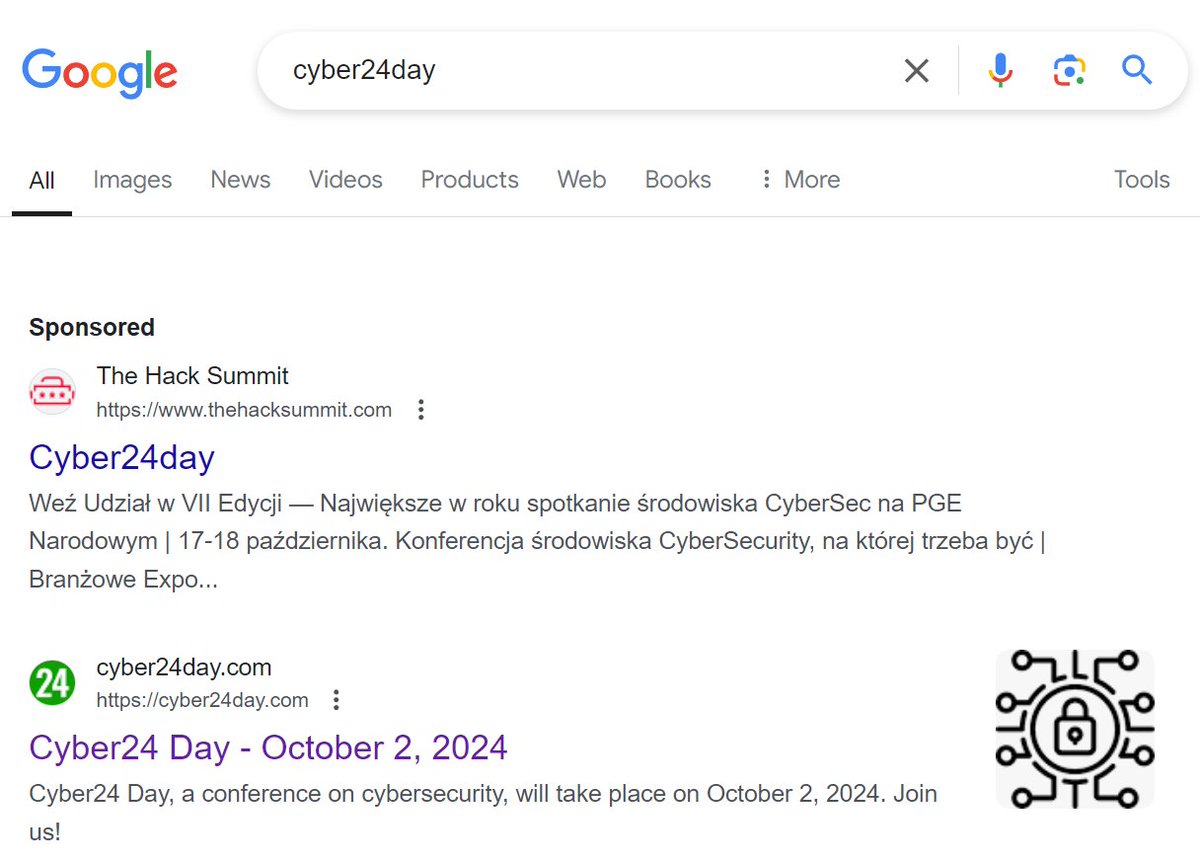Open Google Lens image search

click(x=1069, y=70)
